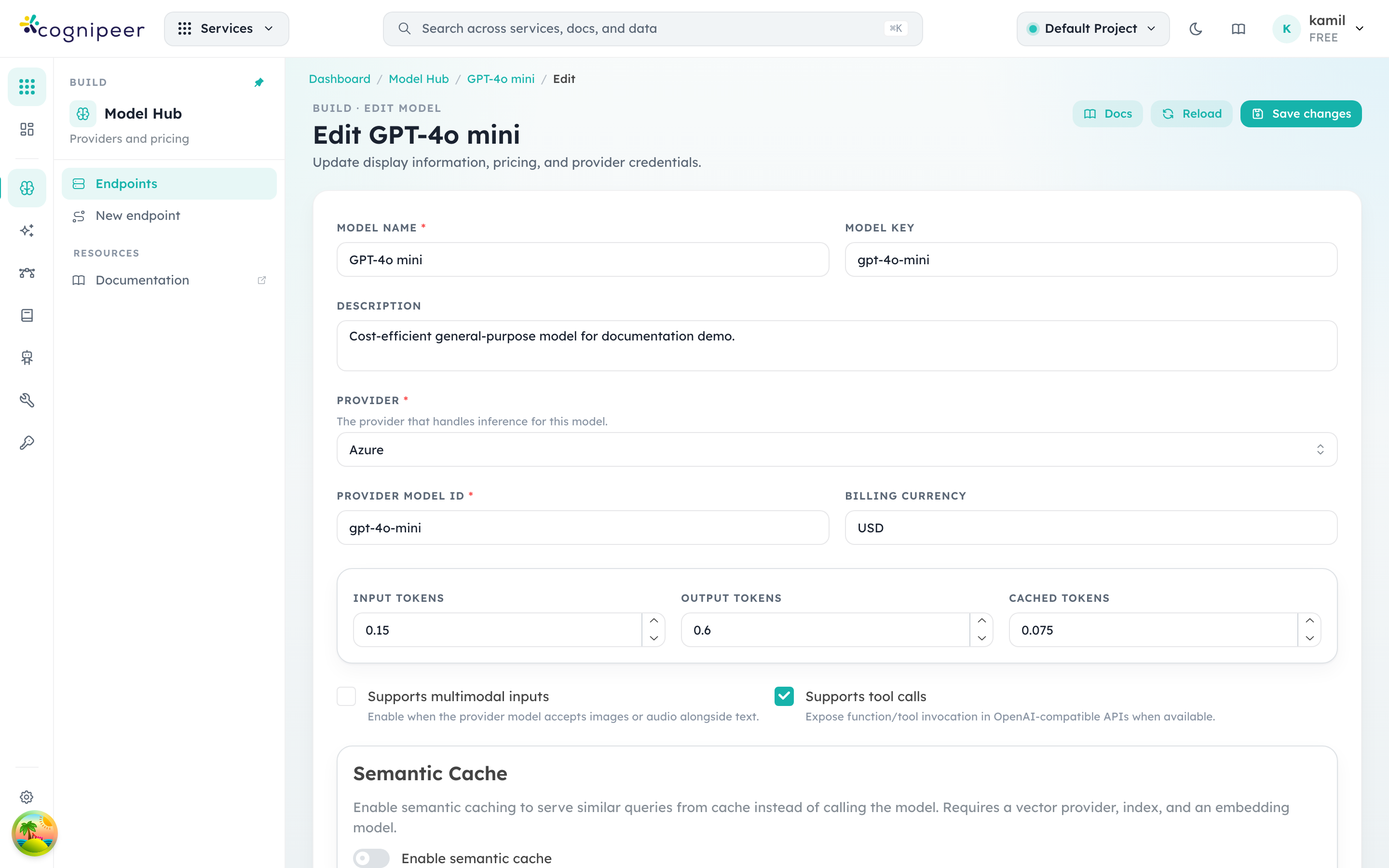Open the wrench tools icon in left rail

point(27,400)
